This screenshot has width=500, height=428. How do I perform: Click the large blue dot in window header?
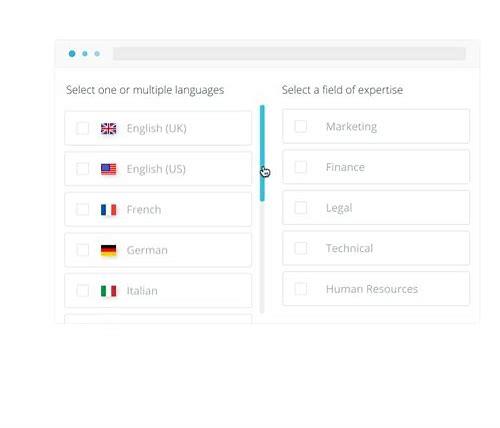coord(72,54)
